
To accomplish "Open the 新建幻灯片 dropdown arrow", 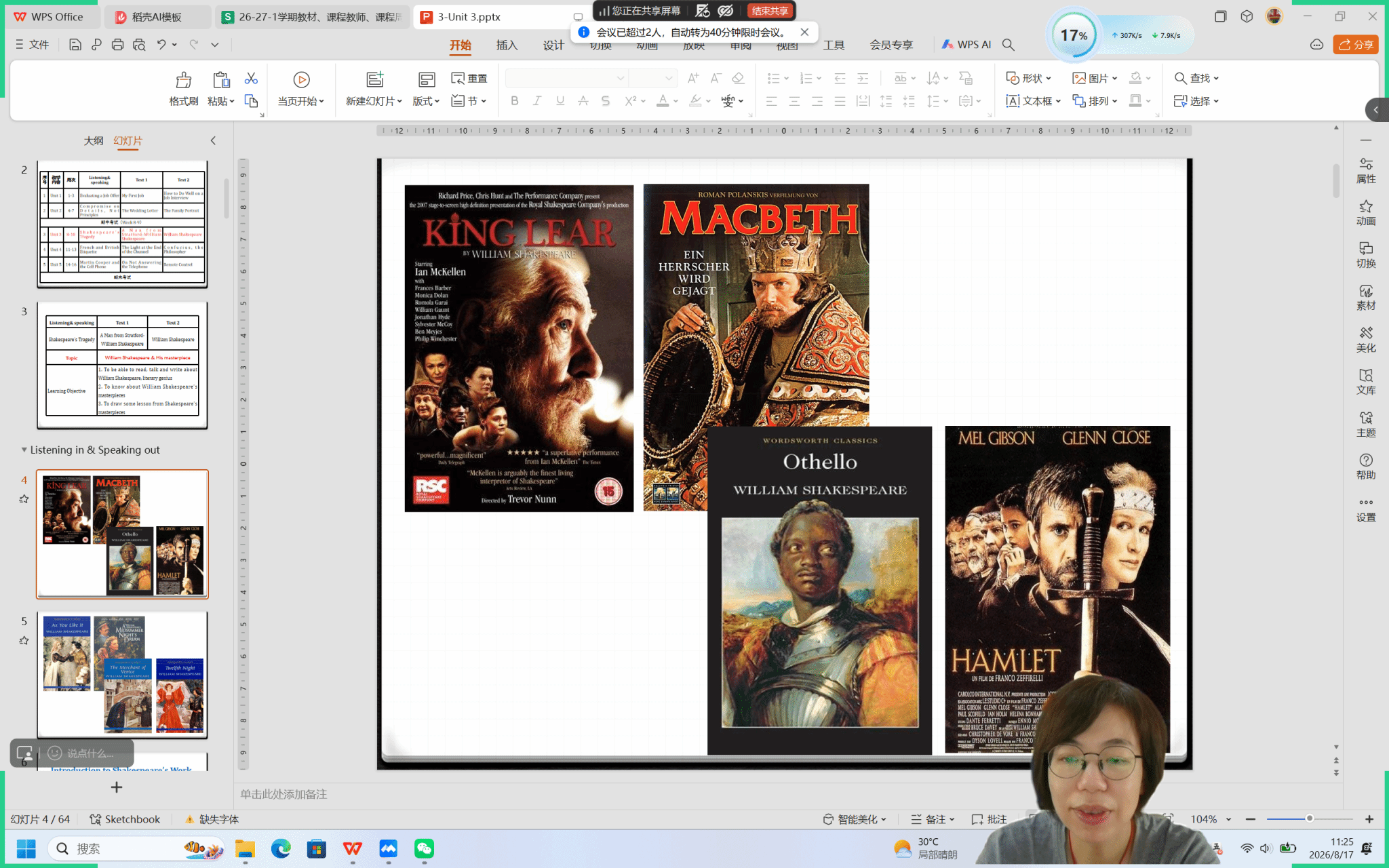I will point(399,101).
